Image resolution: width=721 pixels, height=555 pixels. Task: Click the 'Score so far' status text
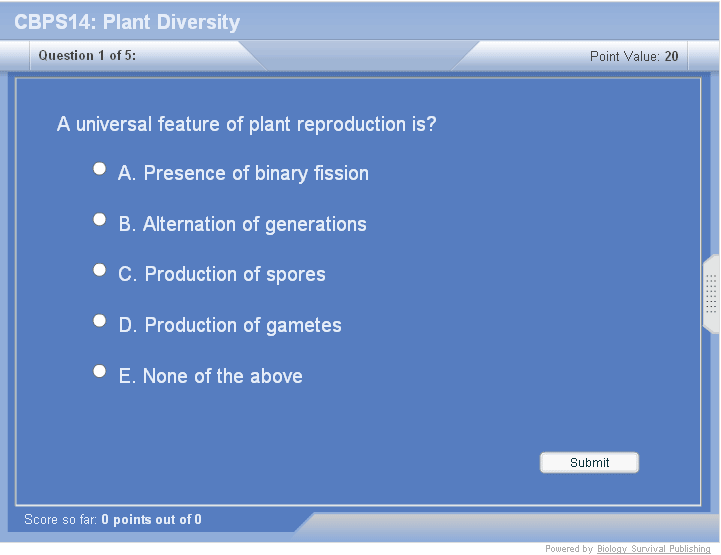[61, 520]
